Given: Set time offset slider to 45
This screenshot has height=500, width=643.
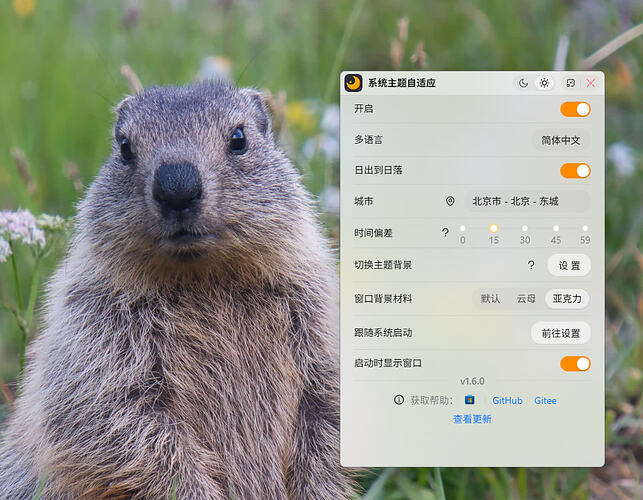Looking at the screenshot, I should pos(556,228).
